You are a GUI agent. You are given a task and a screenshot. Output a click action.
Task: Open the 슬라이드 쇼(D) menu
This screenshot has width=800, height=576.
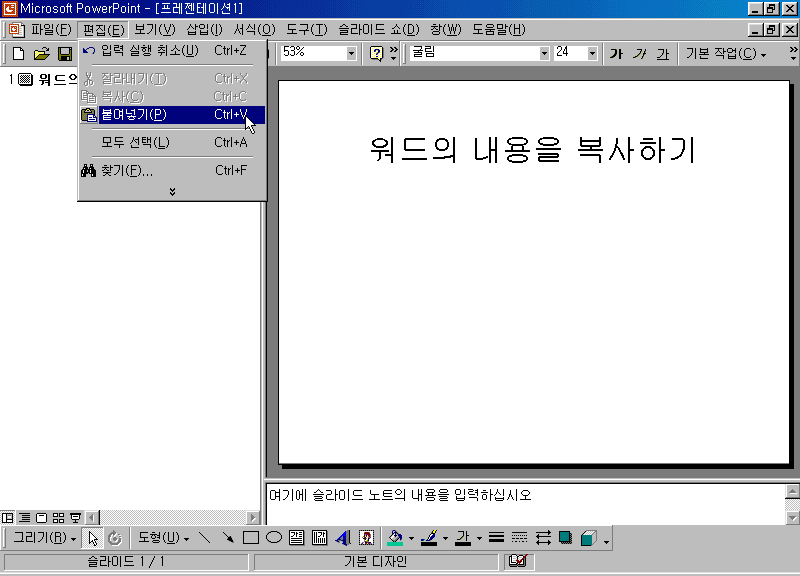(x=379, y=30)
